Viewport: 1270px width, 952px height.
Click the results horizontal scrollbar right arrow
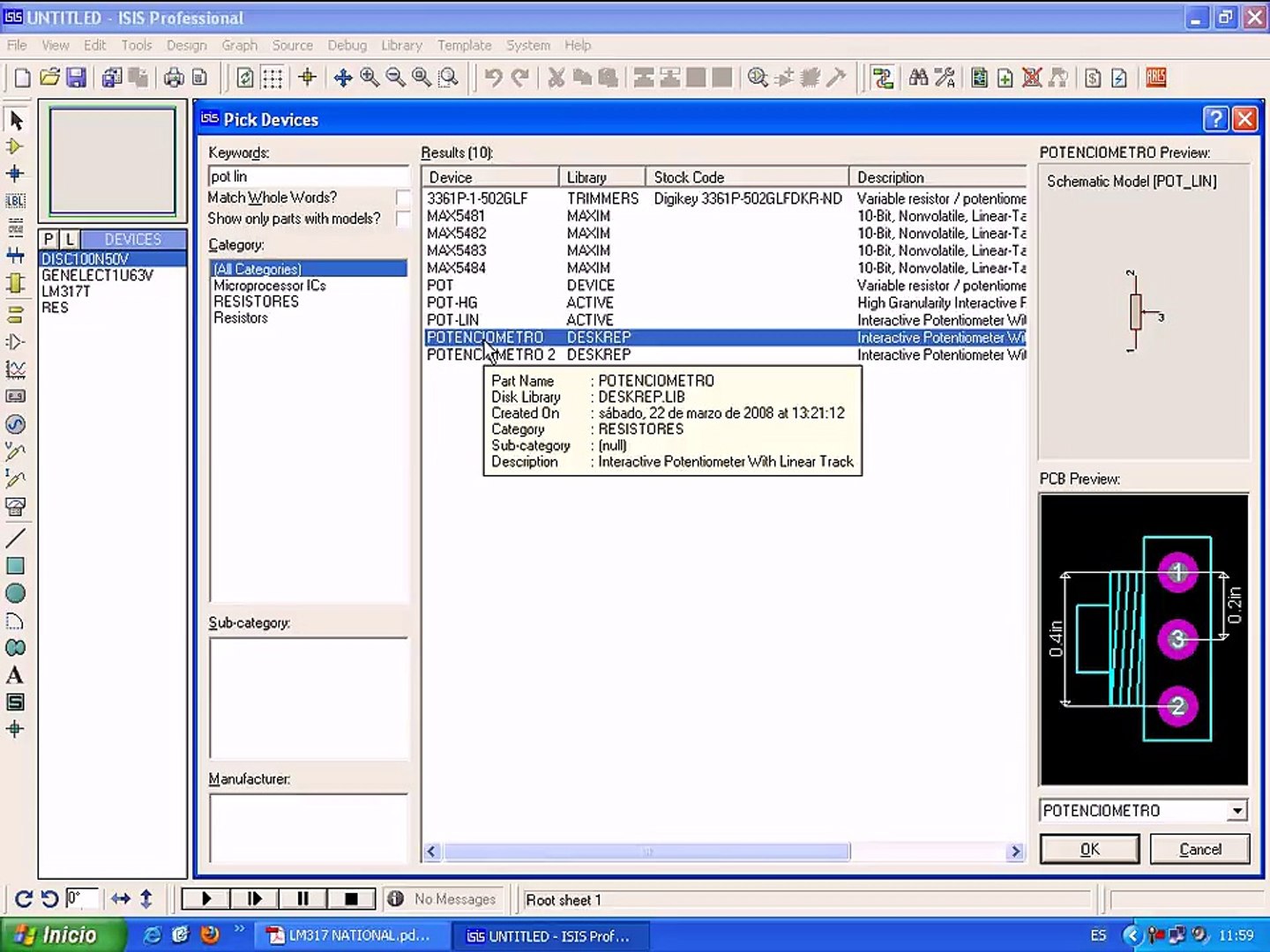click(x=1015, y=852)
